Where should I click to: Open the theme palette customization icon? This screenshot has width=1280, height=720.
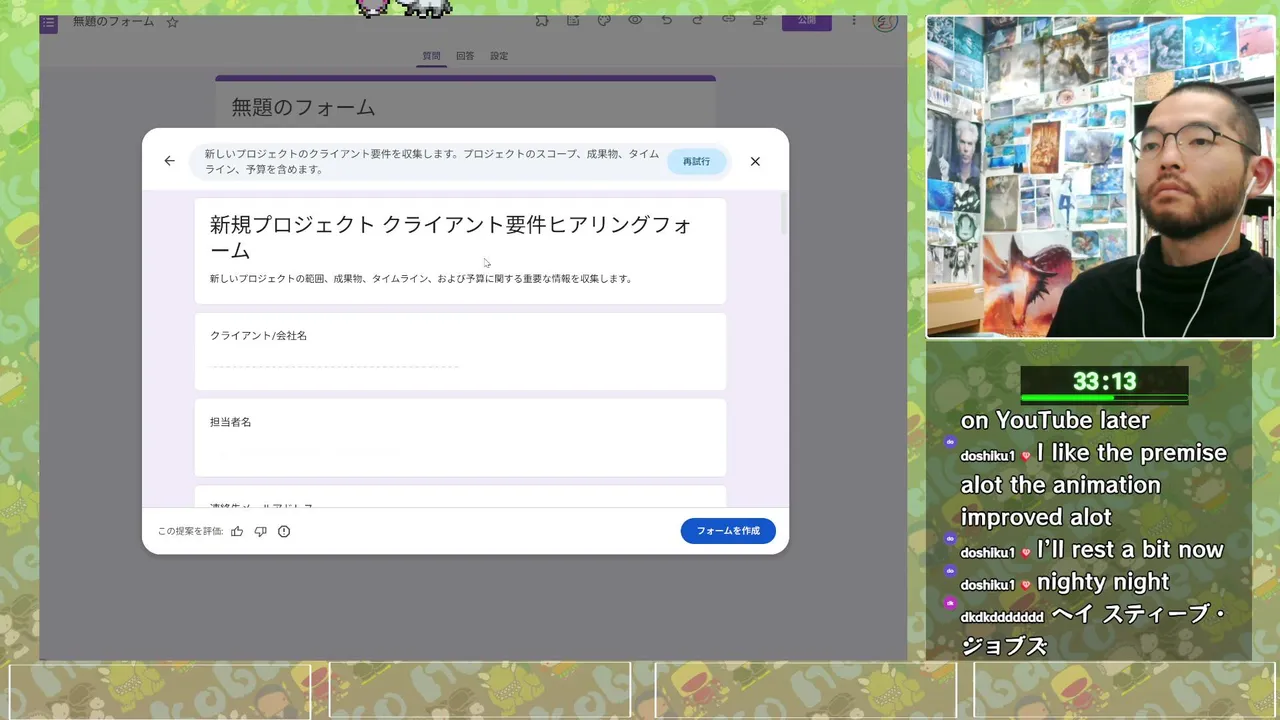(604, 20)
